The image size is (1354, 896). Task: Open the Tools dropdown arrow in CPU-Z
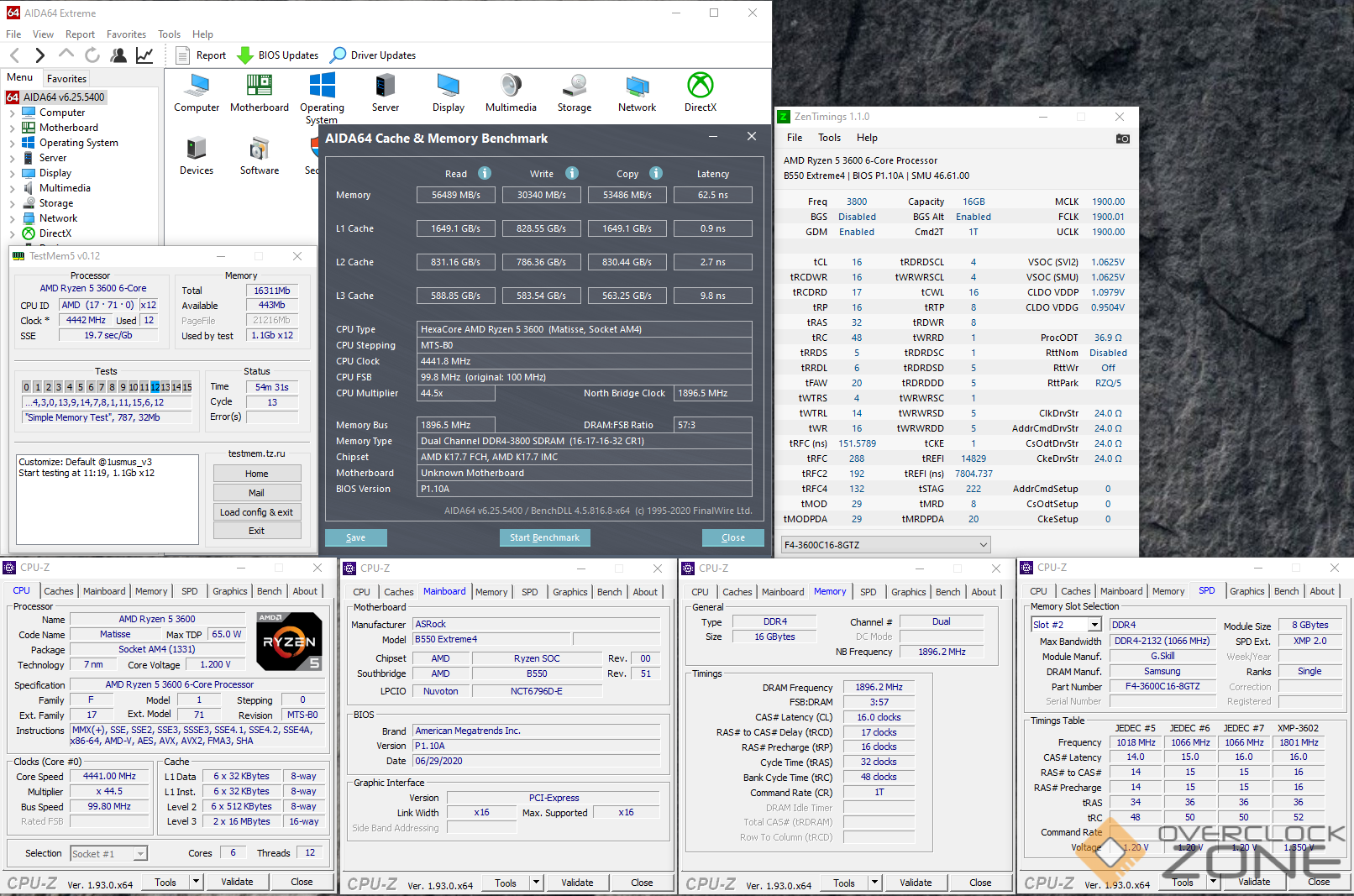[x=196, y=882]
